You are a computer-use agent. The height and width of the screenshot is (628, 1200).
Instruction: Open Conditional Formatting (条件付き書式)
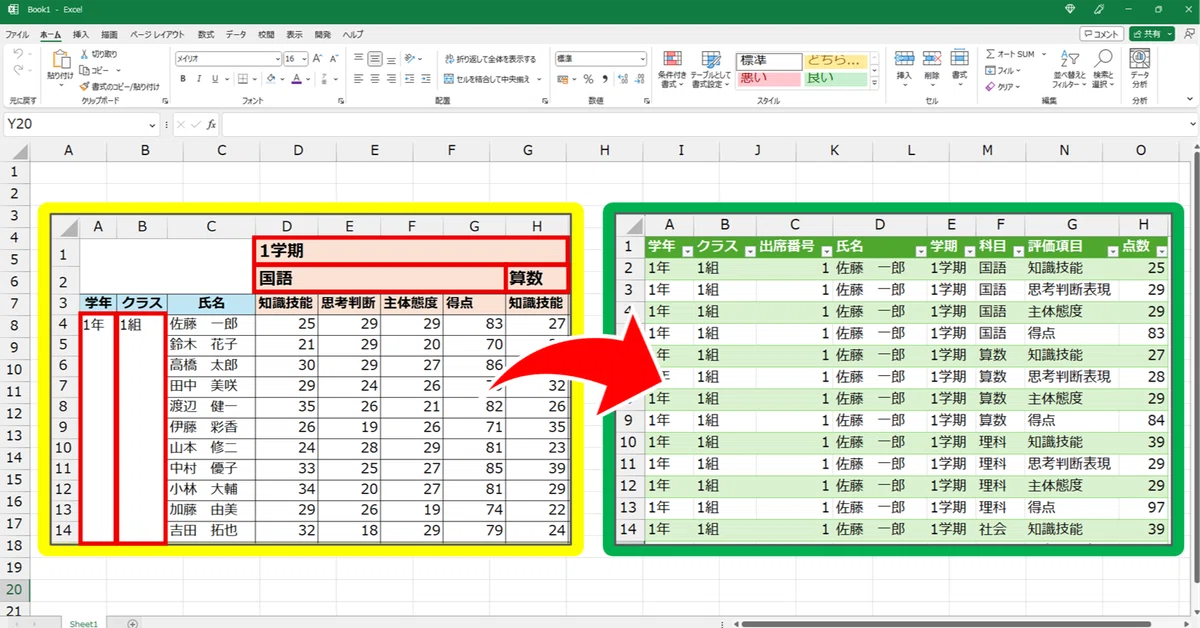672,68
